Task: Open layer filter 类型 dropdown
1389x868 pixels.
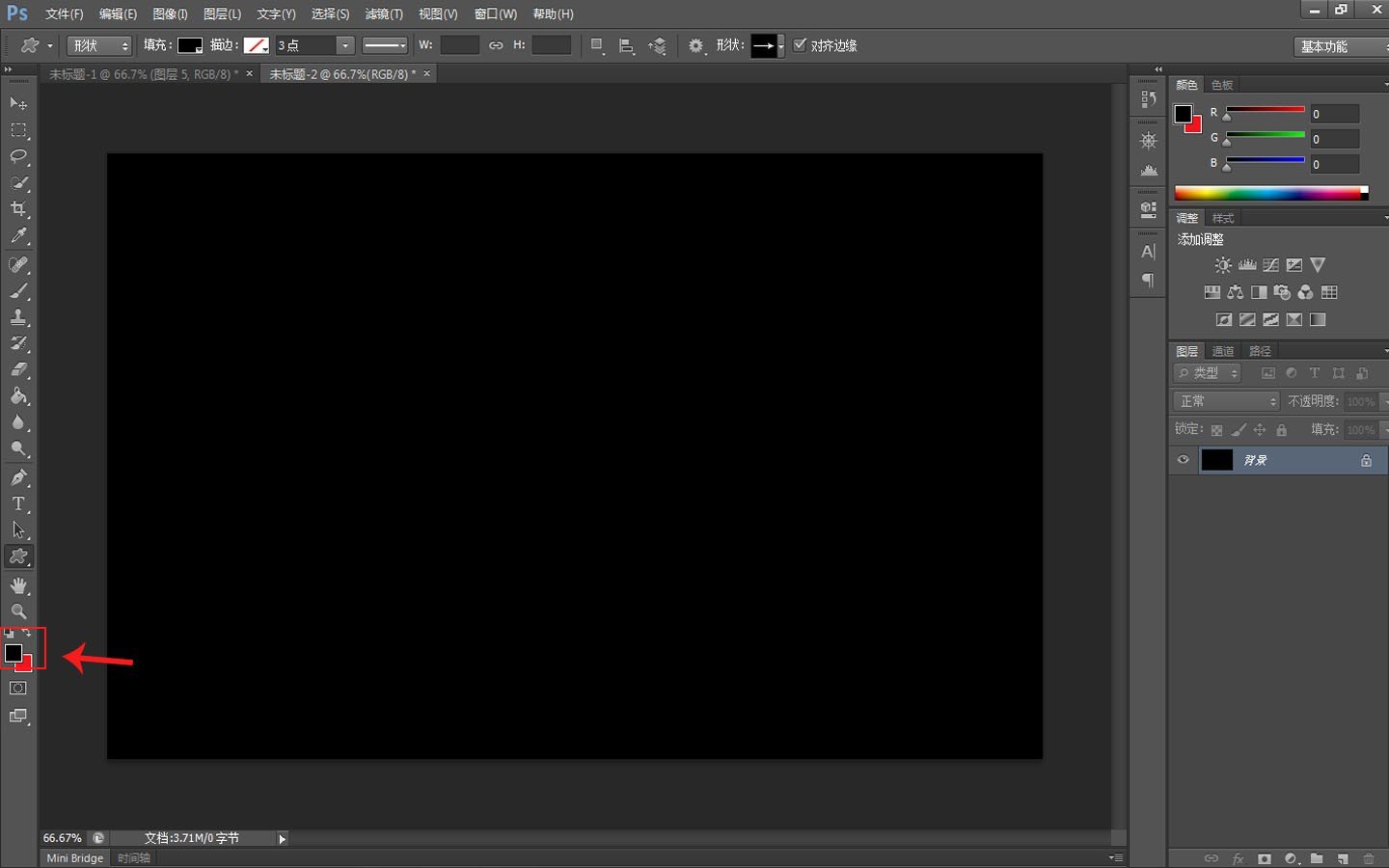Action: pyautogui.click(x=1207, y=373)
